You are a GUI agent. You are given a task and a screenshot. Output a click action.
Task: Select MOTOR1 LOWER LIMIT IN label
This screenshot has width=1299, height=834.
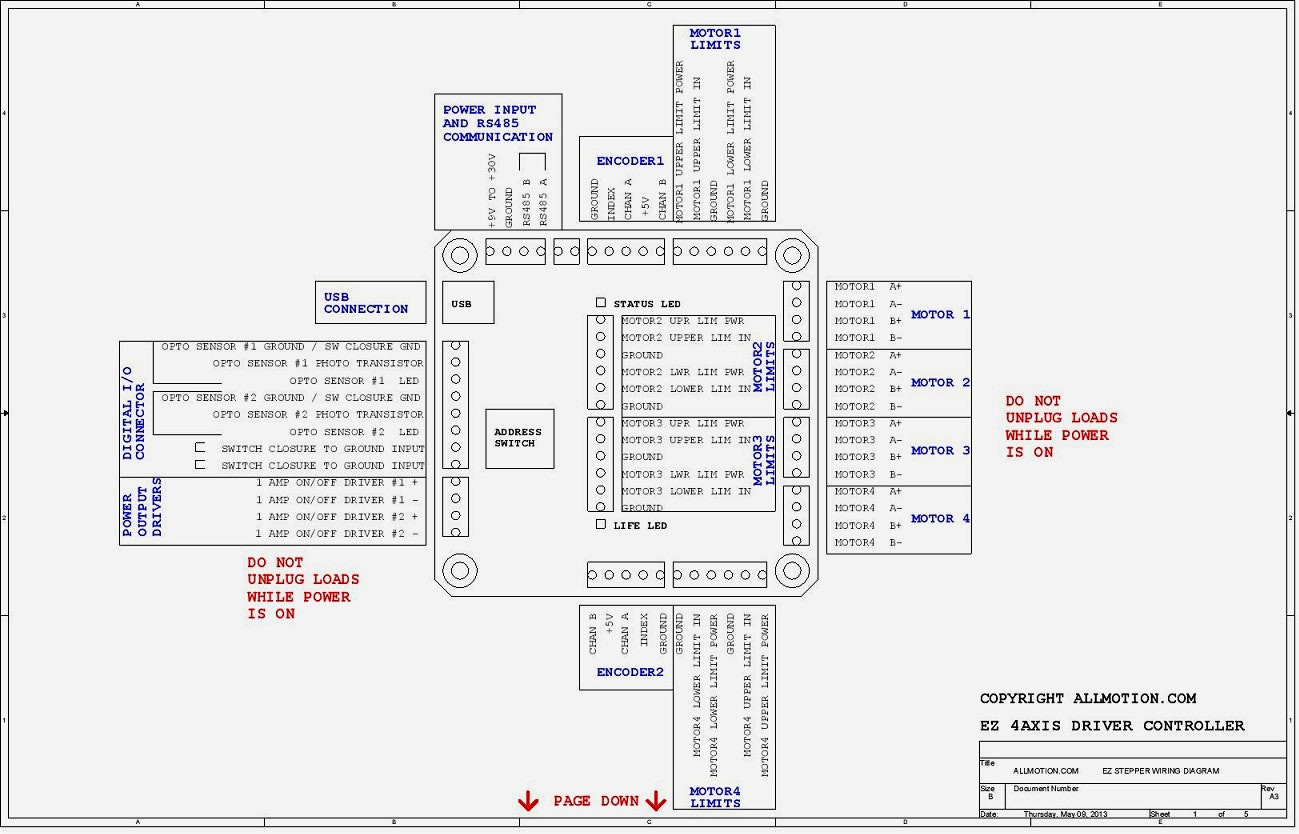747,149
